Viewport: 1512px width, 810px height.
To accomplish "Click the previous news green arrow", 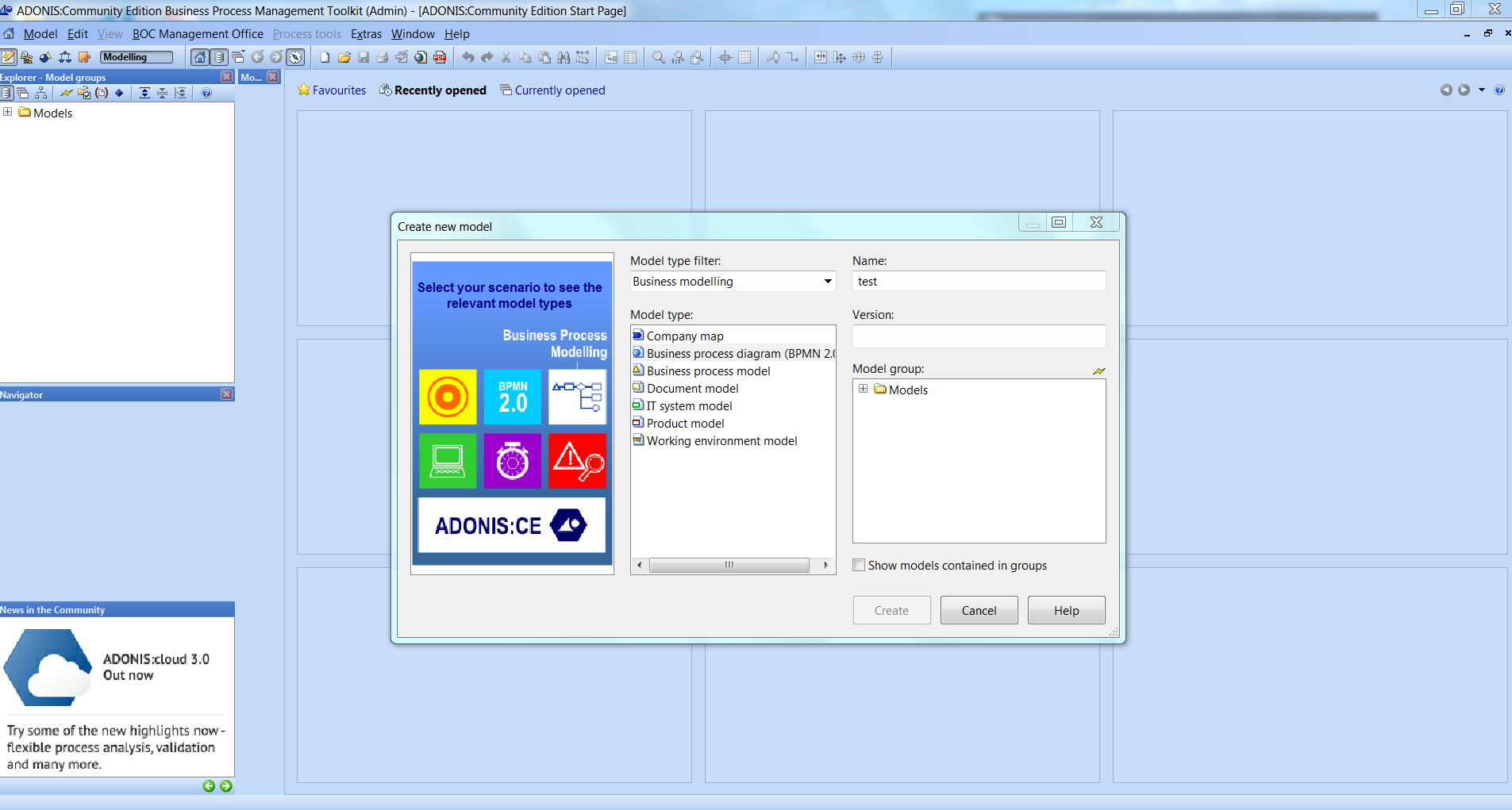I will pyautogui.click(x=209, y=786).
